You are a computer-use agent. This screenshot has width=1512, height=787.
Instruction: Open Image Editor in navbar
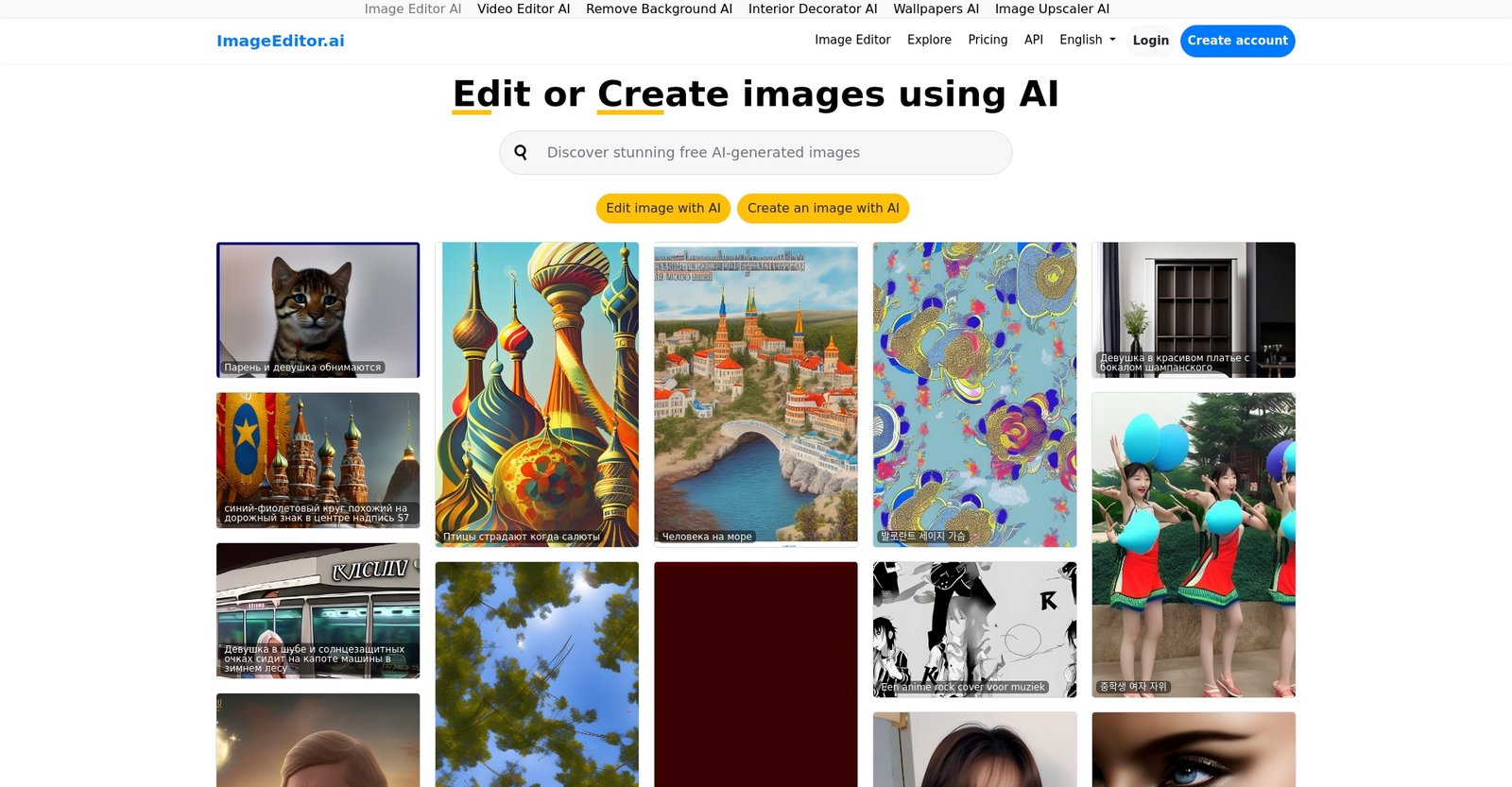coord(852,40)
